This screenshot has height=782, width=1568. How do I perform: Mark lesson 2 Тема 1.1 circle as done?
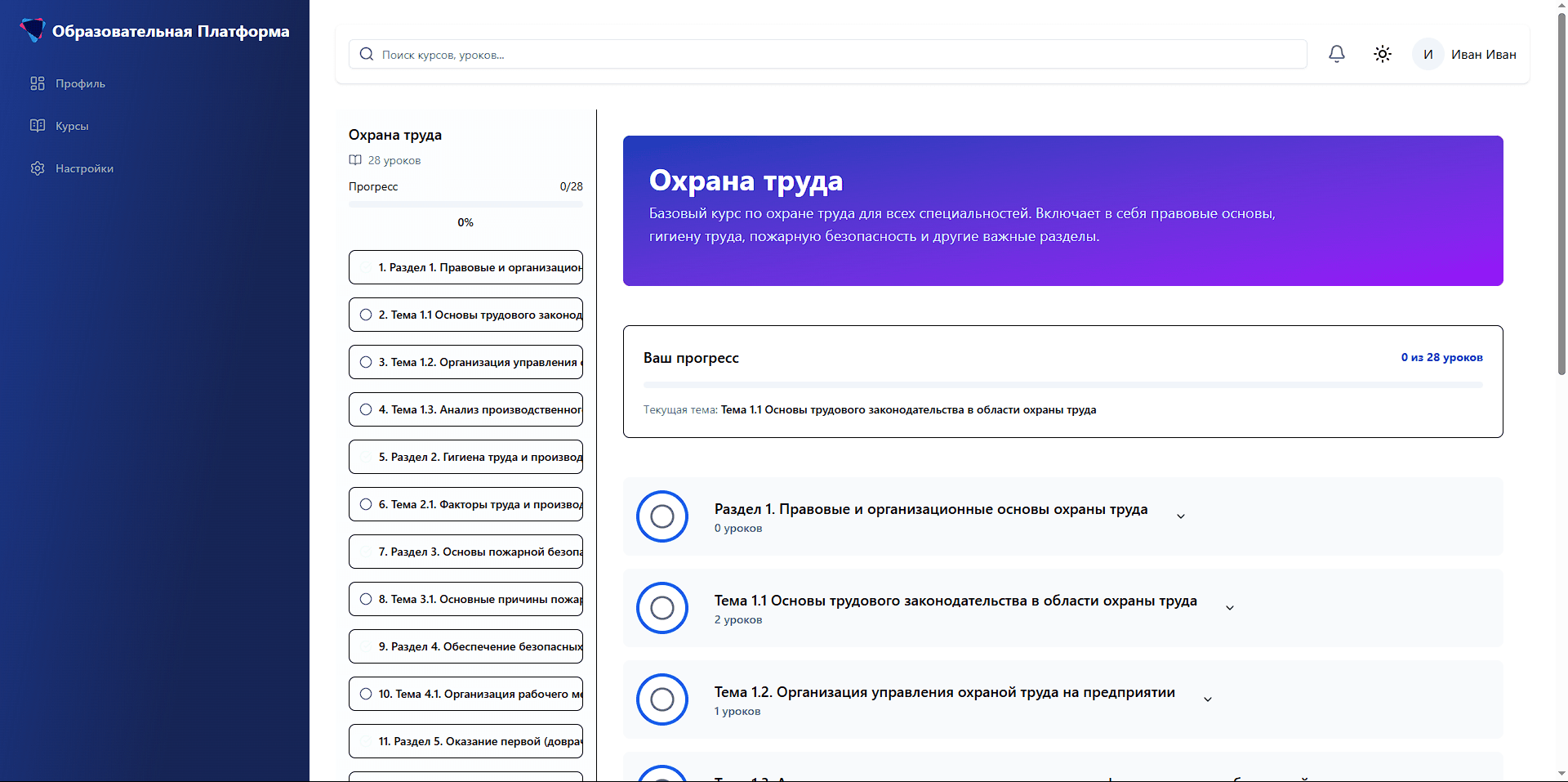pos(365,315)
